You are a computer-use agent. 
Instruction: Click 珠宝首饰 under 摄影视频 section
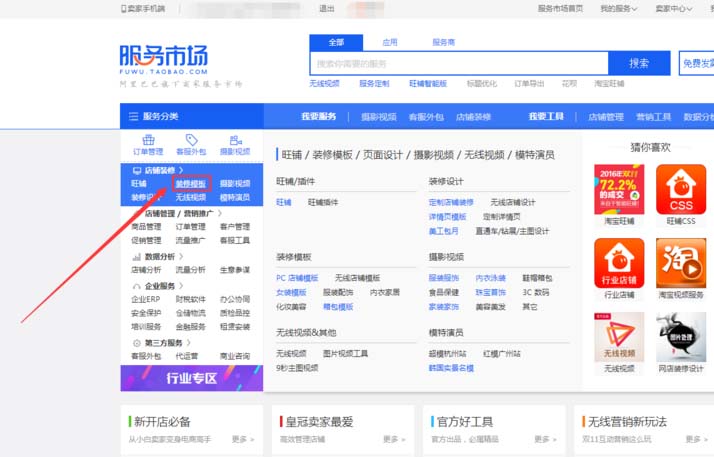pyautogui.click(x=490, y=292)
